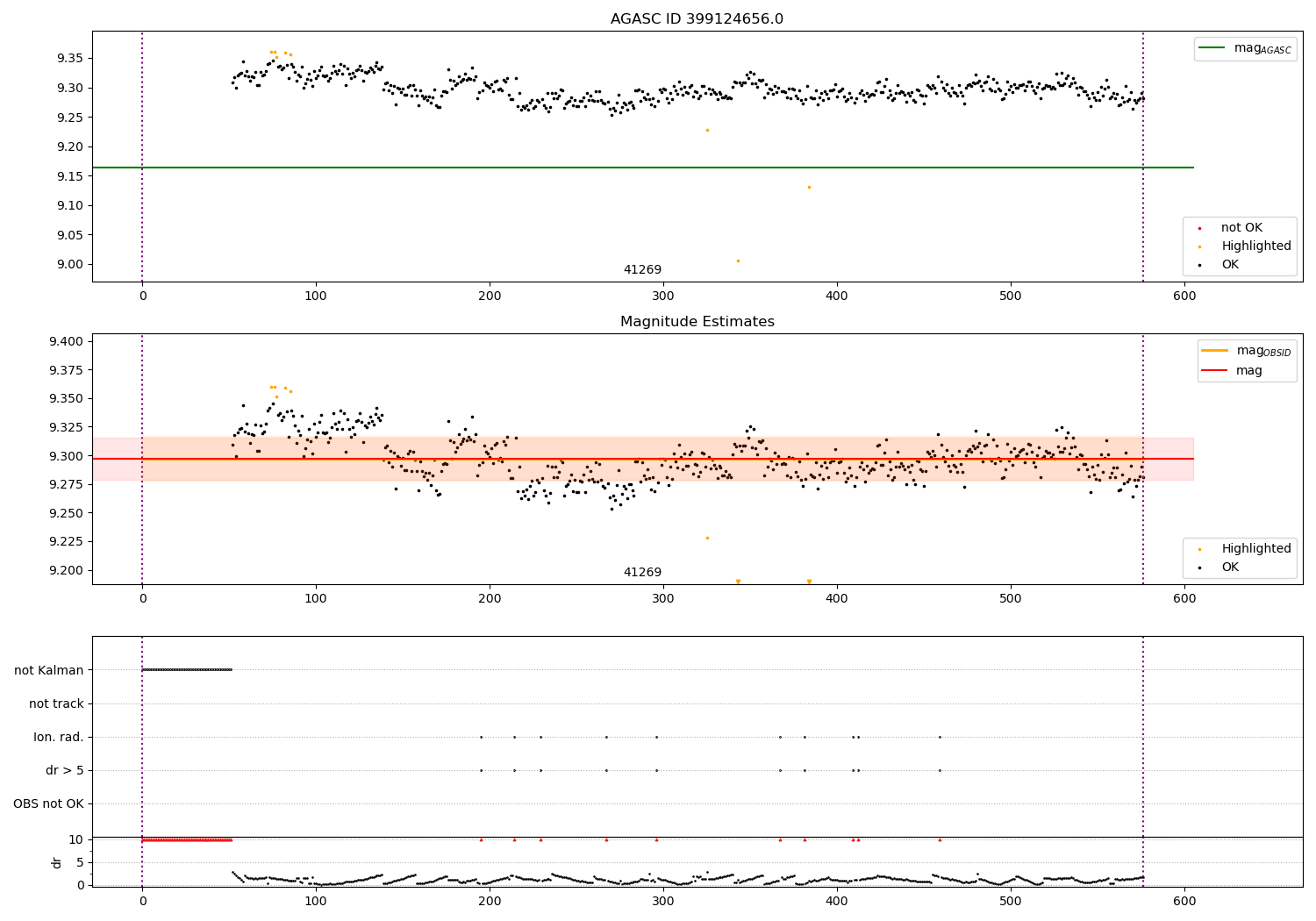Click the orange triangle marker near x=343 in middle plot
Viewport: 1316px width, 921px height.
click(738, 582)
